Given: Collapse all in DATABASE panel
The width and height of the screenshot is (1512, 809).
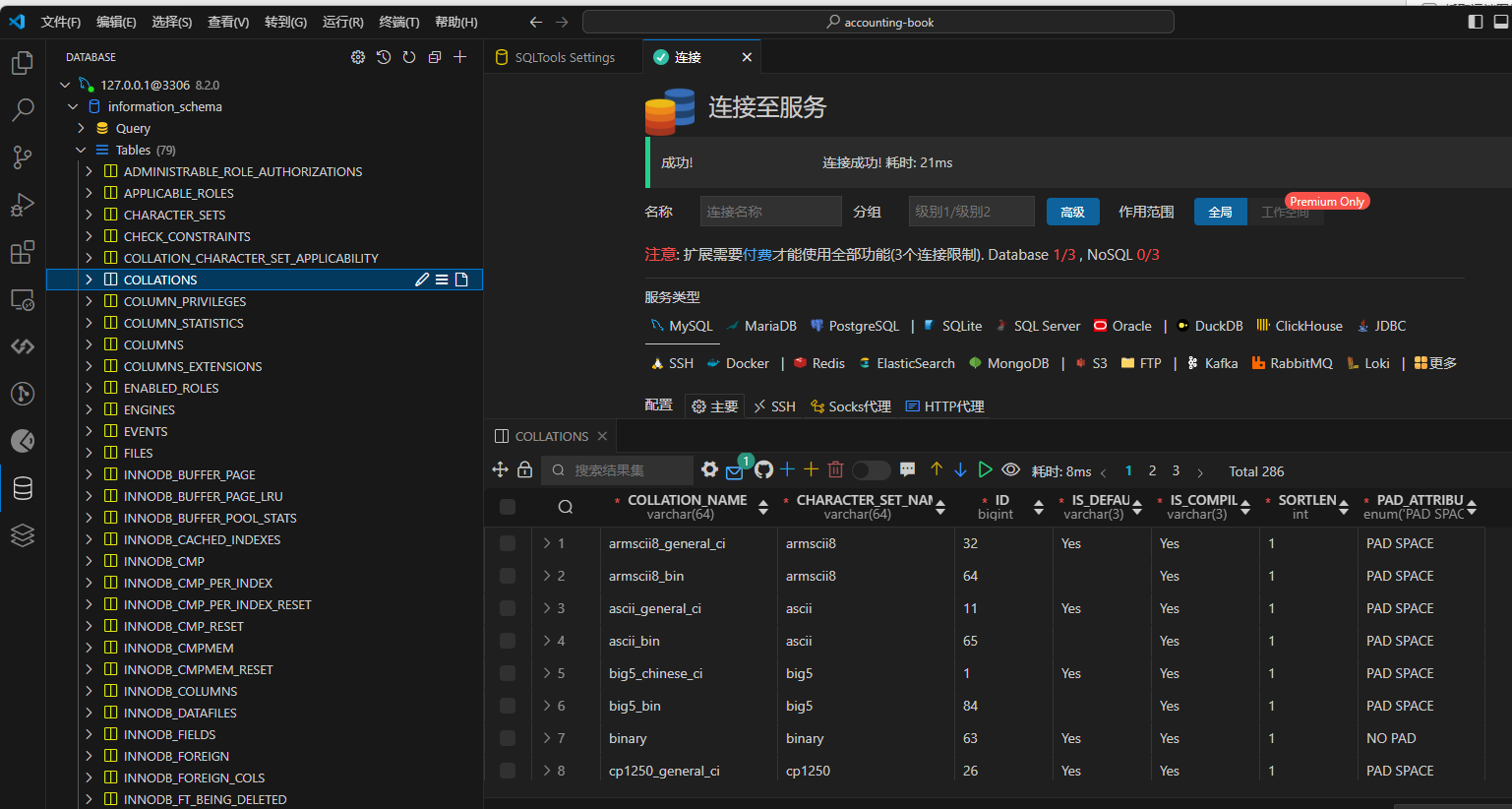Looking at the screenshot, I should (x=435, y=57).
